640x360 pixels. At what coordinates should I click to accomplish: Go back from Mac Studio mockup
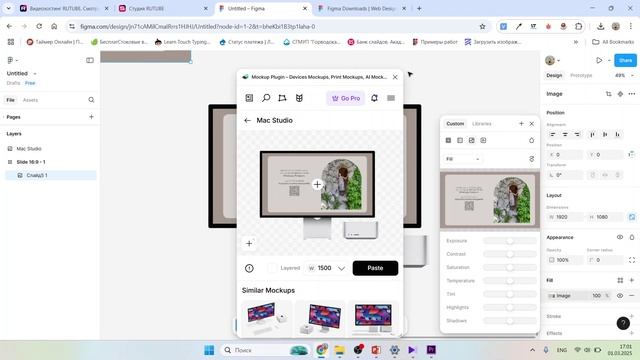click(247, 120)
